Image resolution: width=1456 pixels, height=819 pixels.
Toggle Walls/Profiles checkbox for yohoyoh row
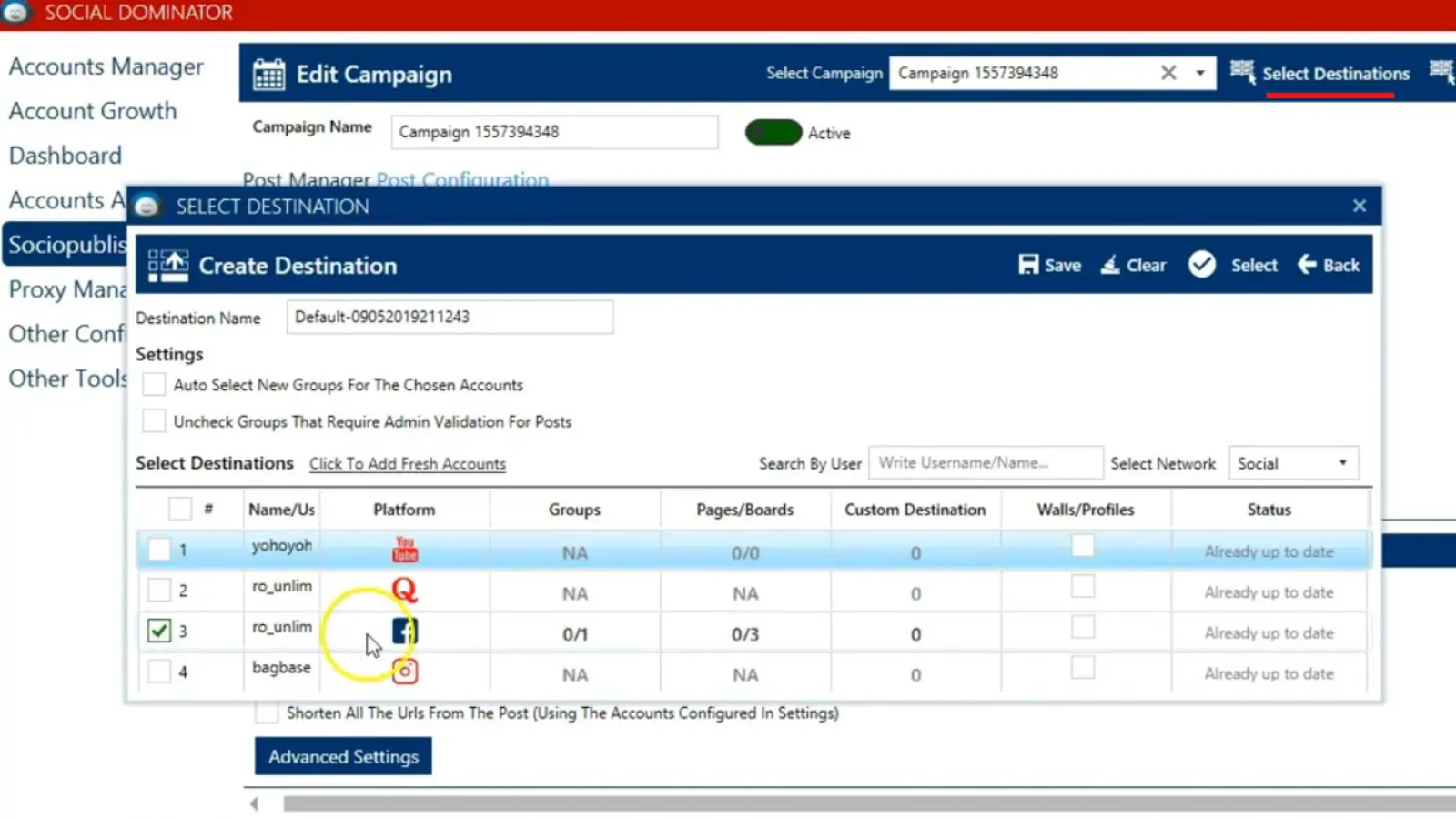pyautogui.click(x=1083, y=545)
